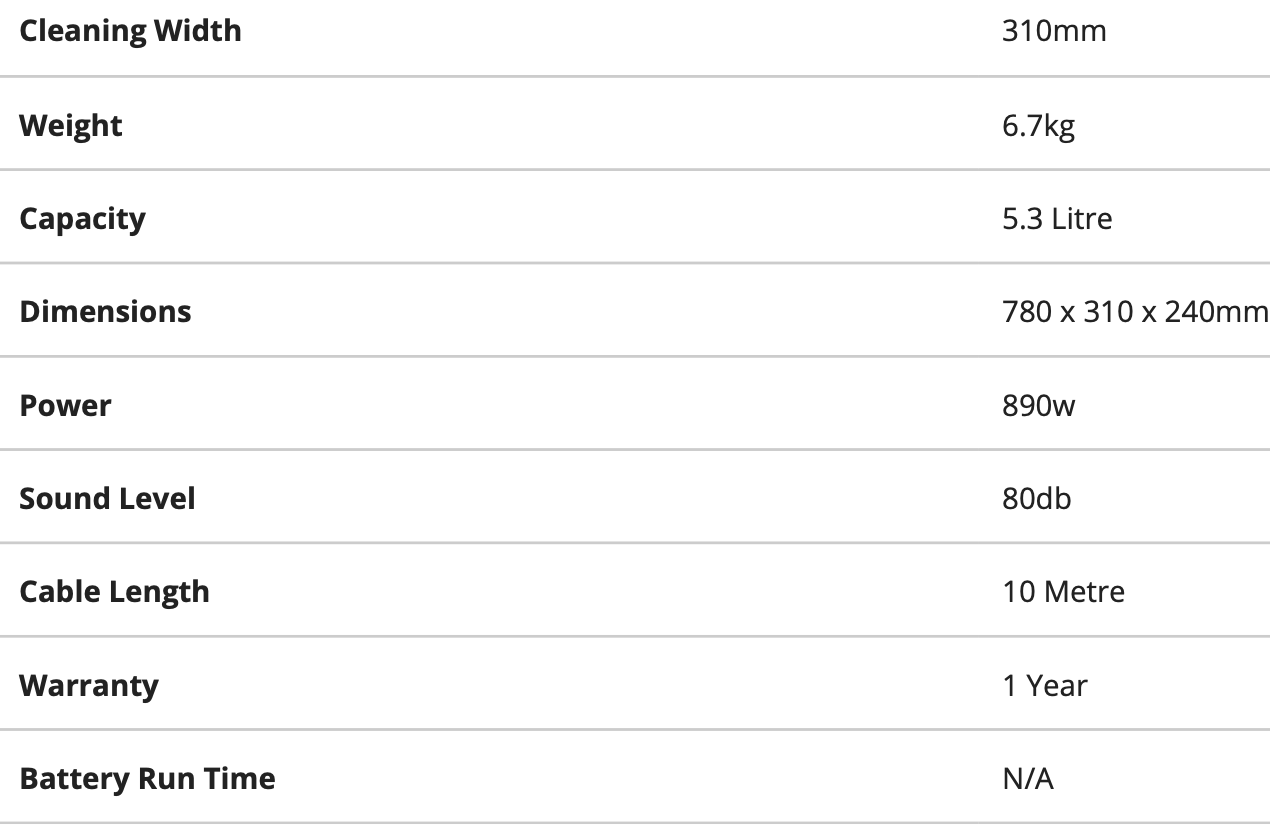Select the 780 x 310 x 240mm value

point(1135,311)
